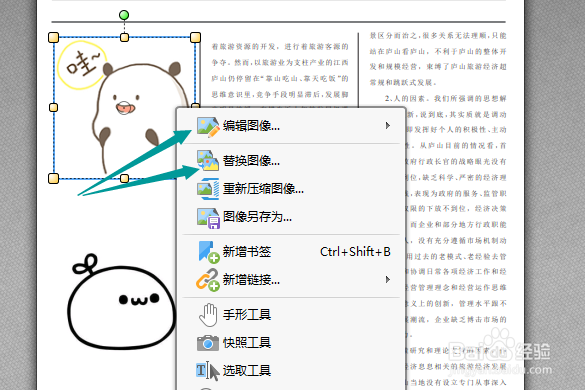
Task: Click the top-middle handle of selected image
Action: (124, 37)
